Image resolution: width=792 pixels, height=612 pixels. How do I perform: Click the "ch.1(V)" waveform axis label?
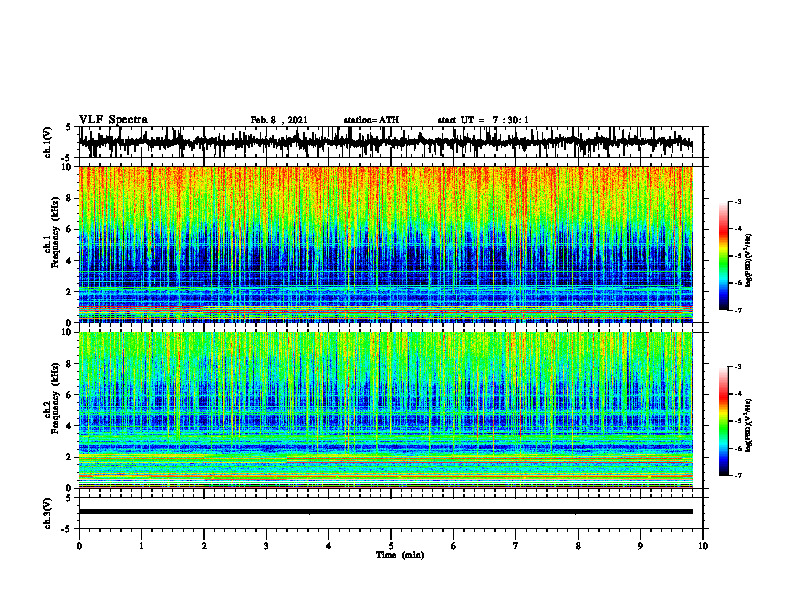(48, 142)
